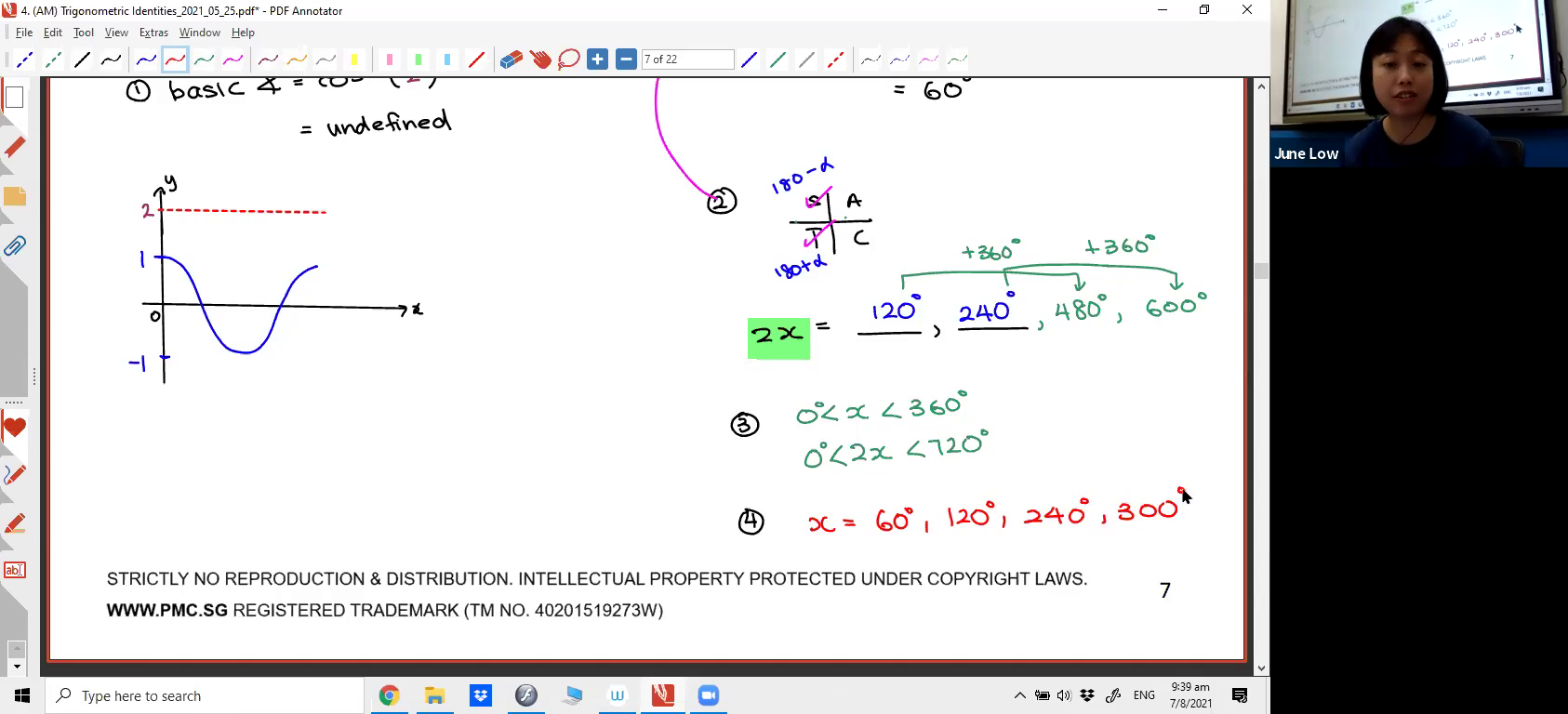Open the pen and scribble sidebar tab
This screenshot has height=714, width=1568.
click(x=14, y=475)
